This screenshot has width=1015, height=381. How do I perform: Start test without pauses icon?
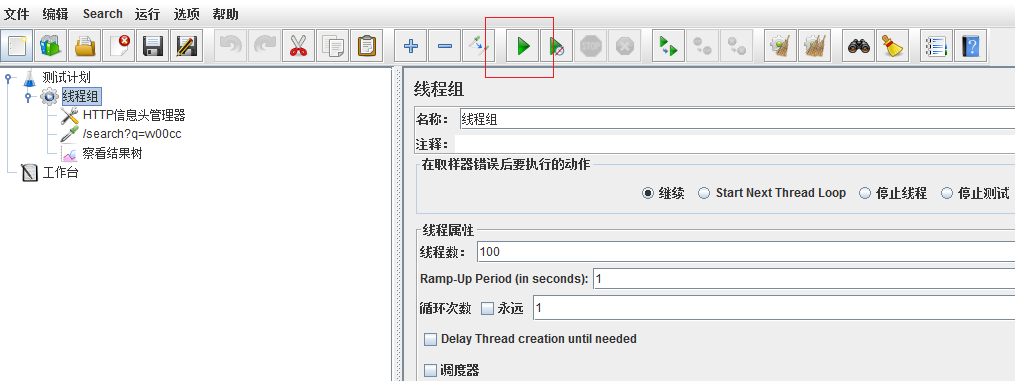(557, 46)
